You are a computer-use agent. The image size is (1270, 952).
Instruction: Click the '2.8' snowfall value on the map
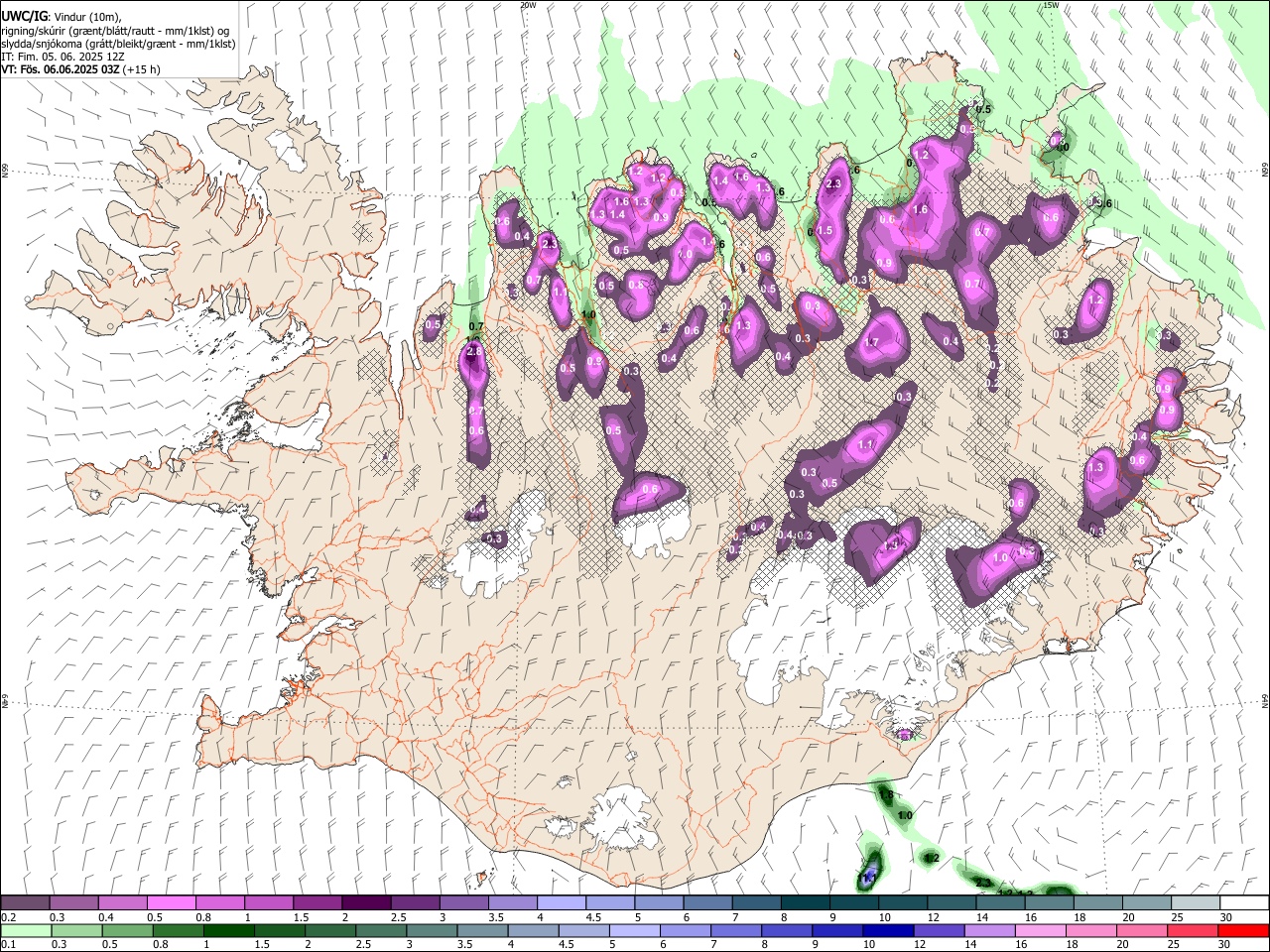click(x=473, y=351)
